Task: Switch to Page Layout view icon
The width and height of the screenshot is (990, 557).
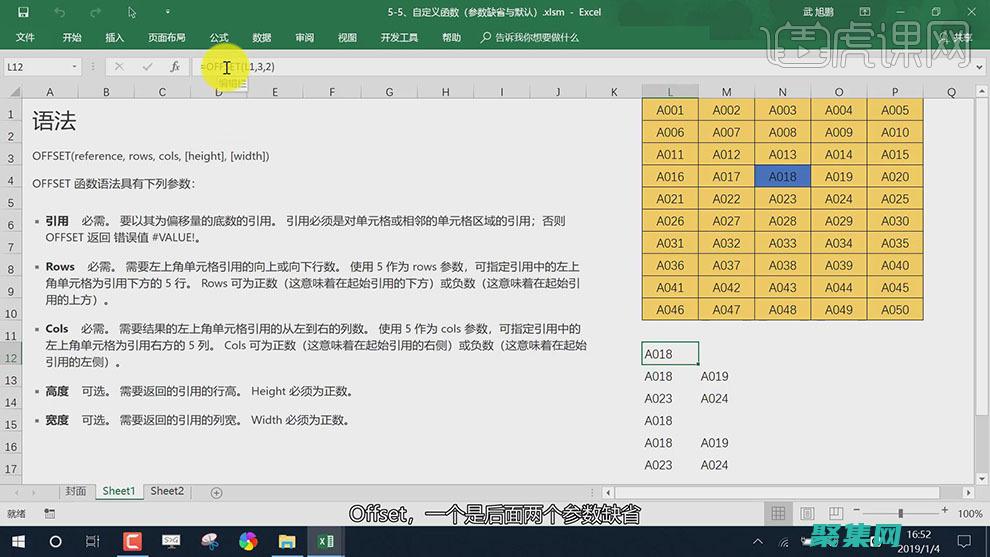Action: click(x=808, y=513)
